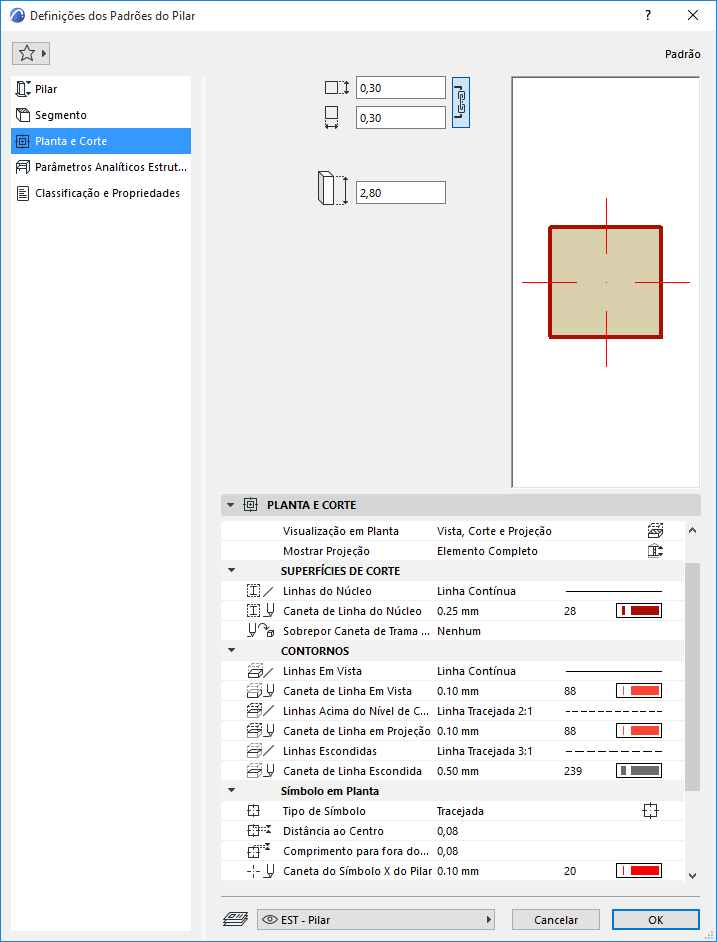The image size is (717, 942).
Task: Open Linha Tracejada 2:1 line type
Action: [x=484, y=711]
